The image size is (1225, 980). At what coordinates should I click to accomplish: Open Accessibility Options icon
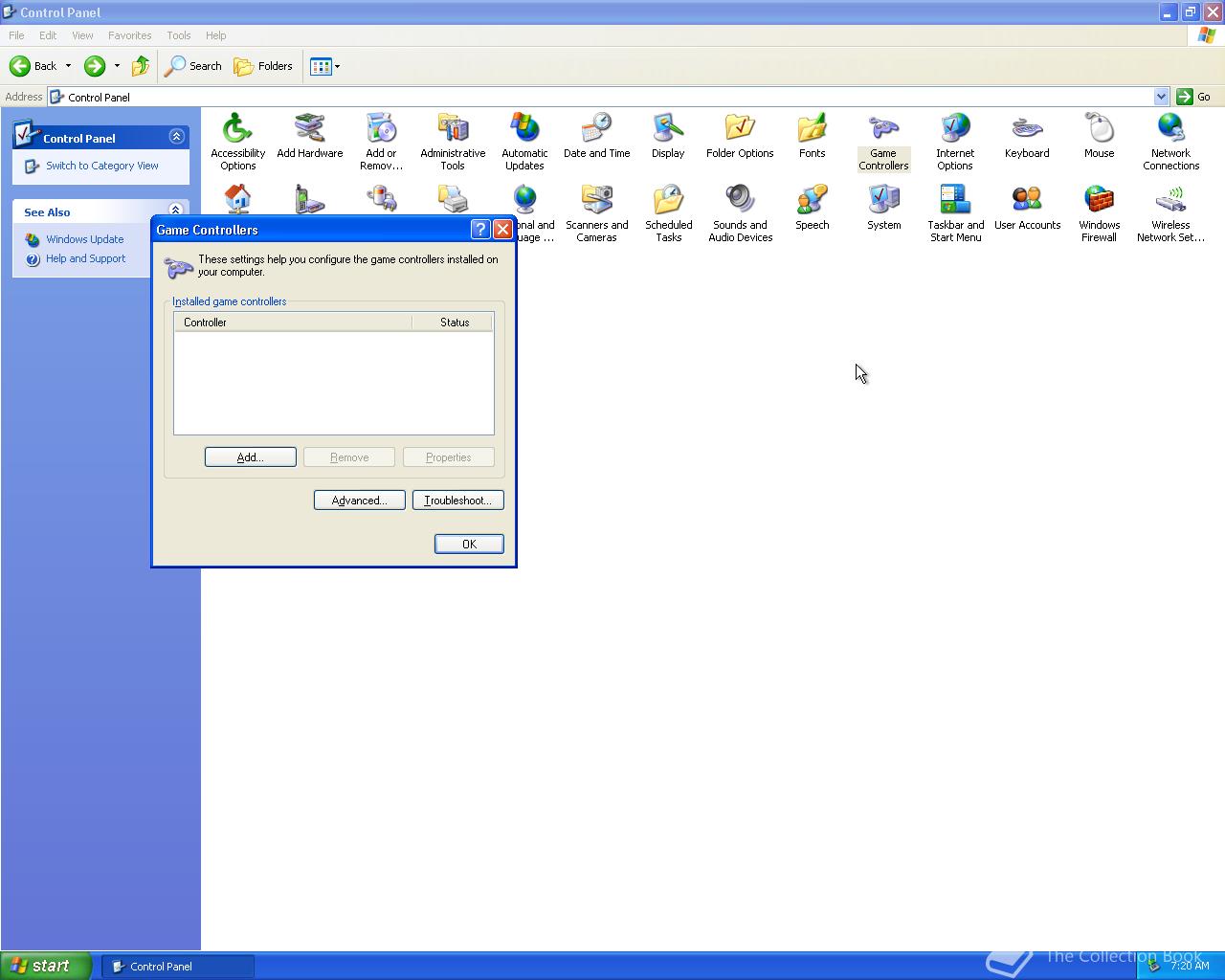click(x=237, y=141)
